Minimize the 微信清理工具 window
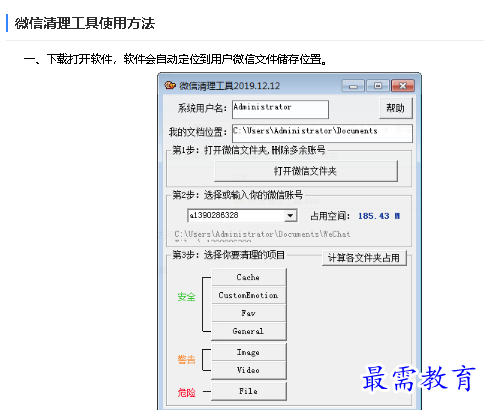Viewport: 484px width, 410px height. pyautogui.click(x=353, y=86)
